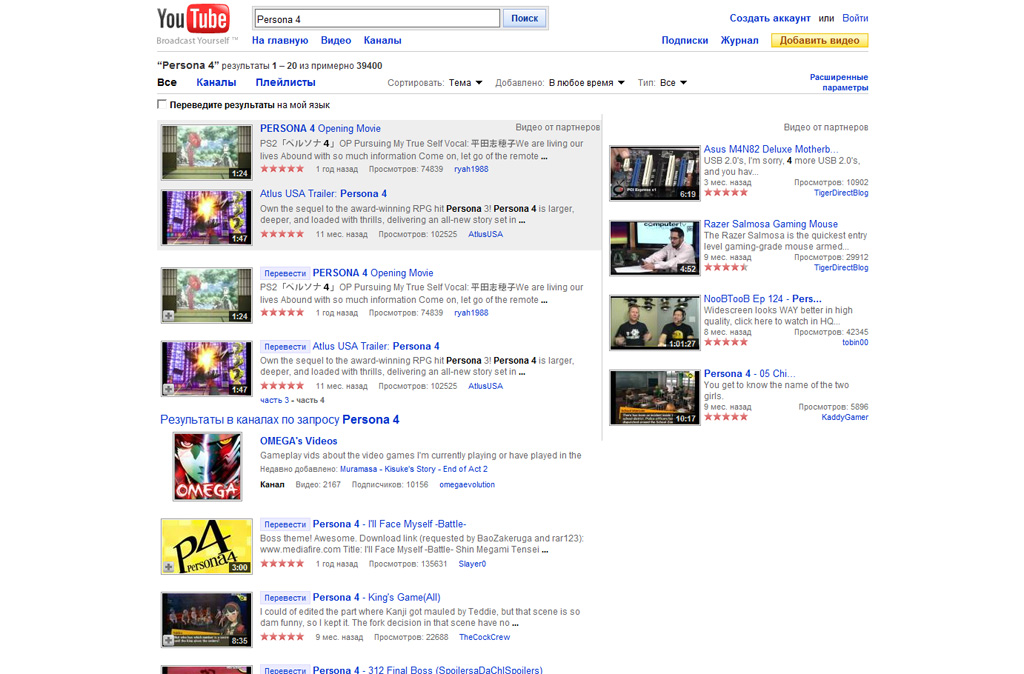This screenshot has width=1024, height=674.
Task: Click the Добавить видео upload button
Action: click(820, 40)
